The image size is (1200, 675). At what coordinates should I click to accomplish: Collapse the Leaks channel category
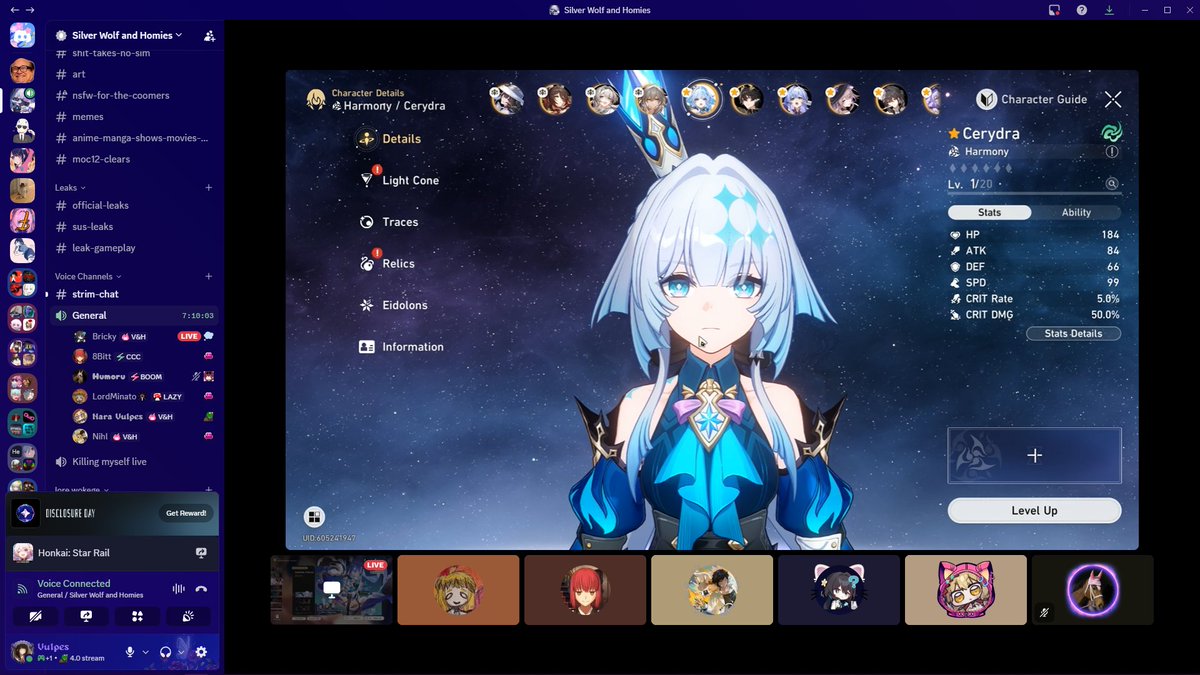(x=70, y=188)
